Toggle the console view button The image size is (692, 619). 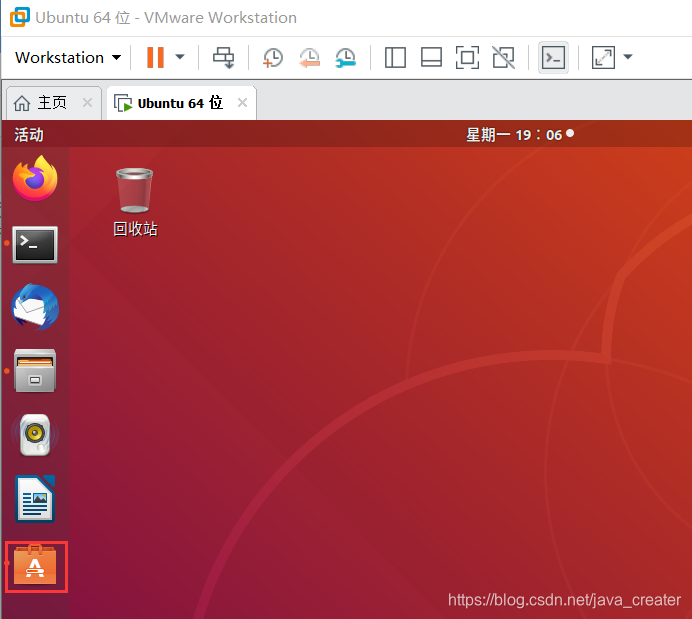pyautogui.click(x=553, y=57)
